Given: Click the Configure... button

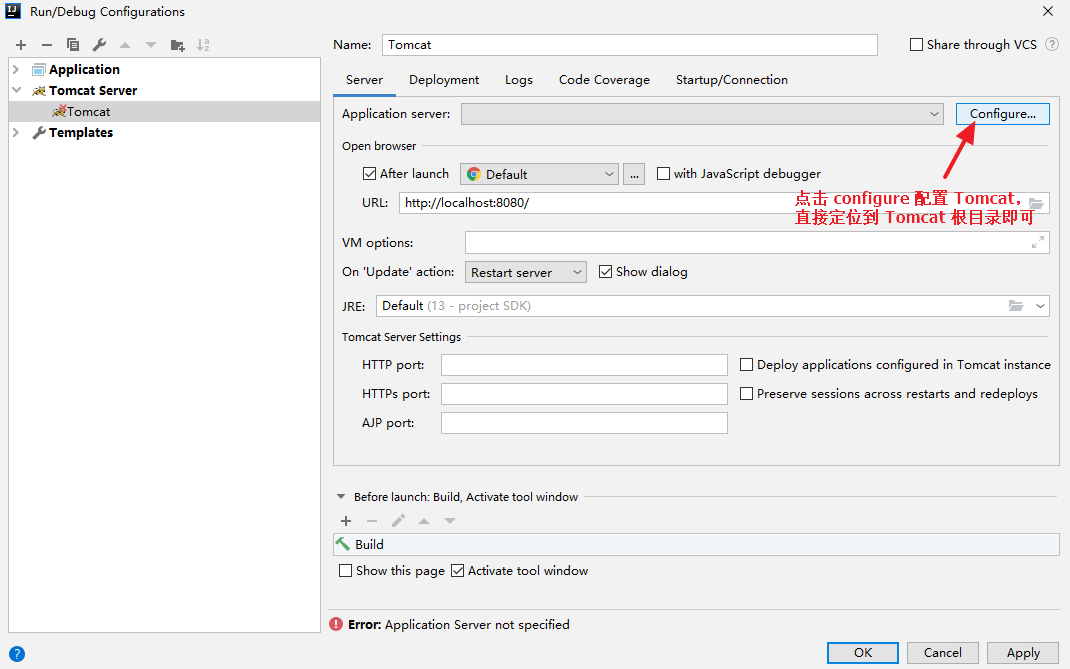Looking at the screenshot, I should tap(1002, 114).
